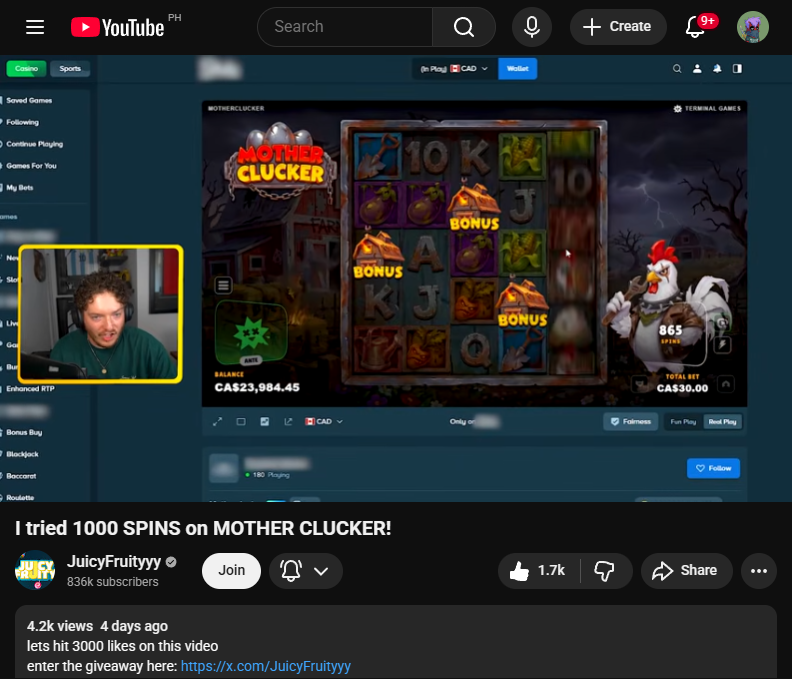Click the CA$23,984.45 balance value
792x679 pixels.
click(x=257, y=387)
